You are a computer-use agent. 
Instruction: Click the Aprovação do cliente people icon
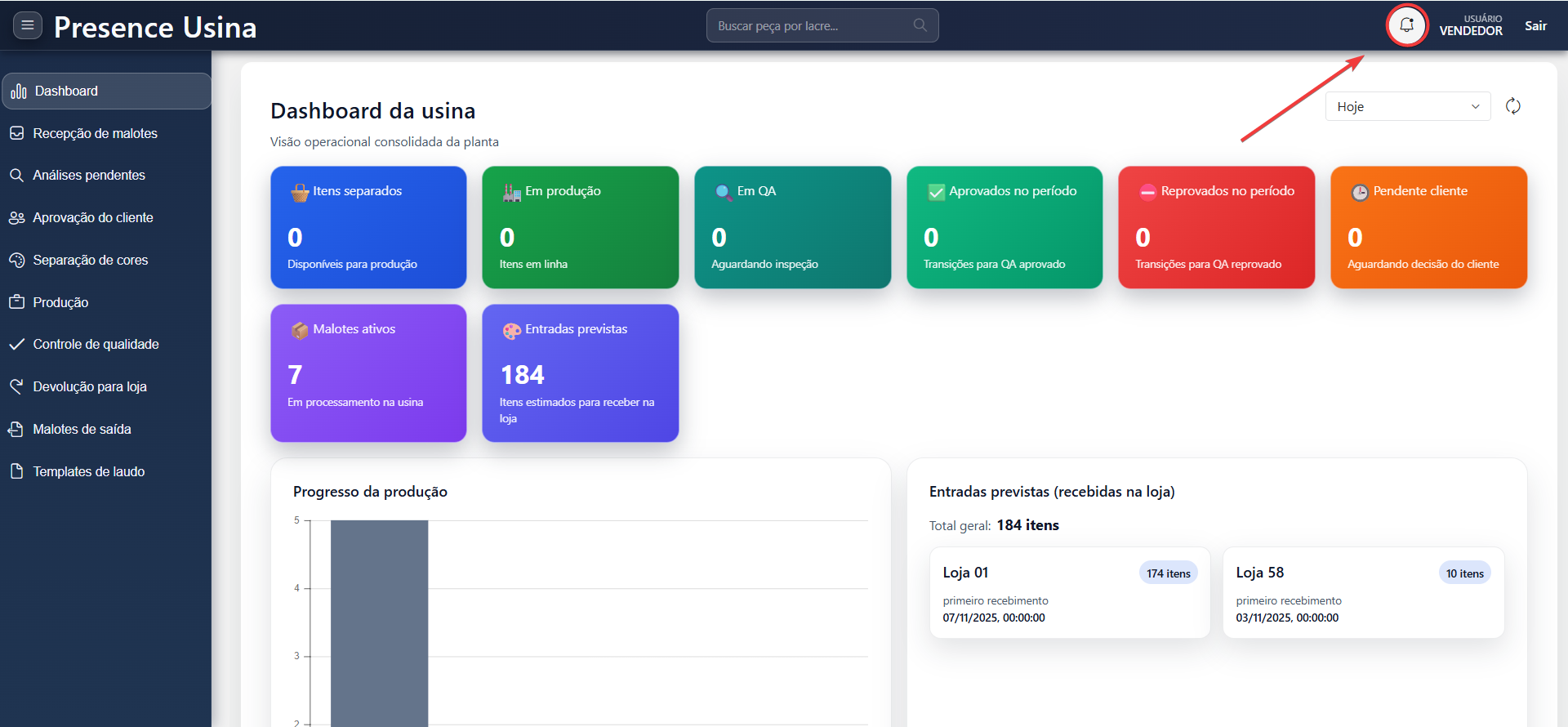(x=16, y=218)
